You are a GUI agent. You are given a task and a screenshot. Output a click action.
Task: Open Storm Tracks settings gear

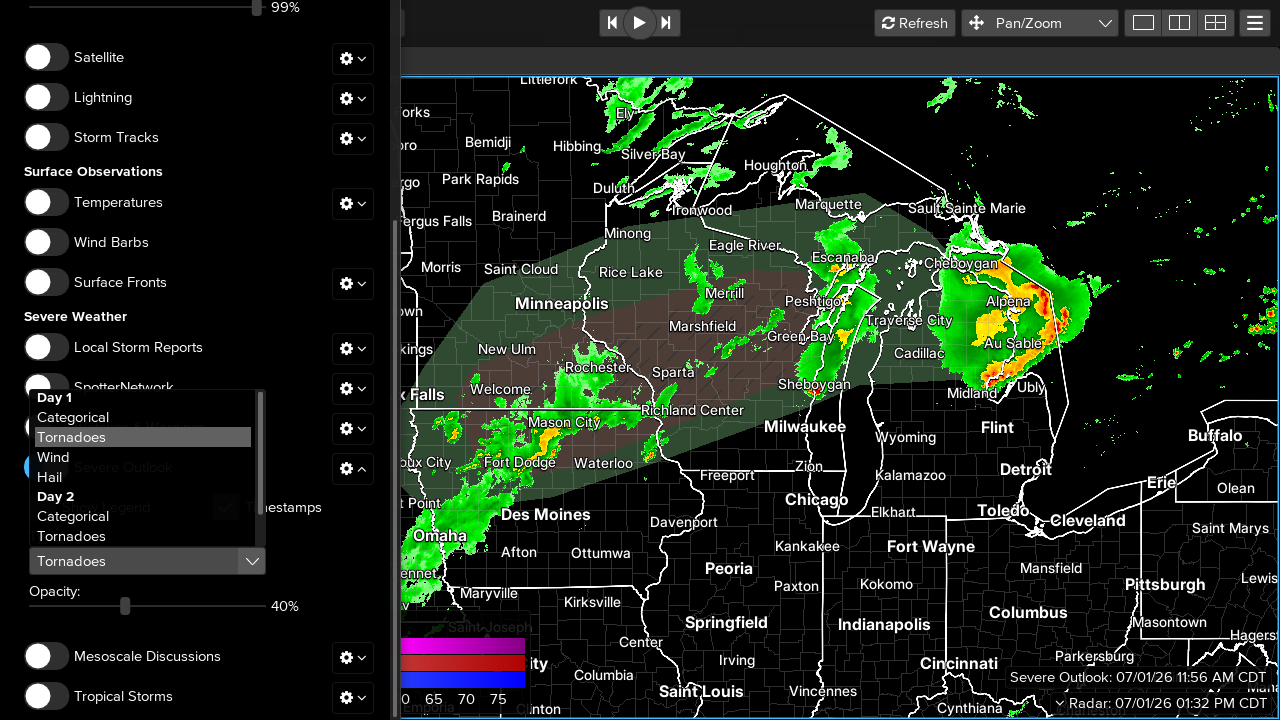pyautogui.click(x=353, y=139)
